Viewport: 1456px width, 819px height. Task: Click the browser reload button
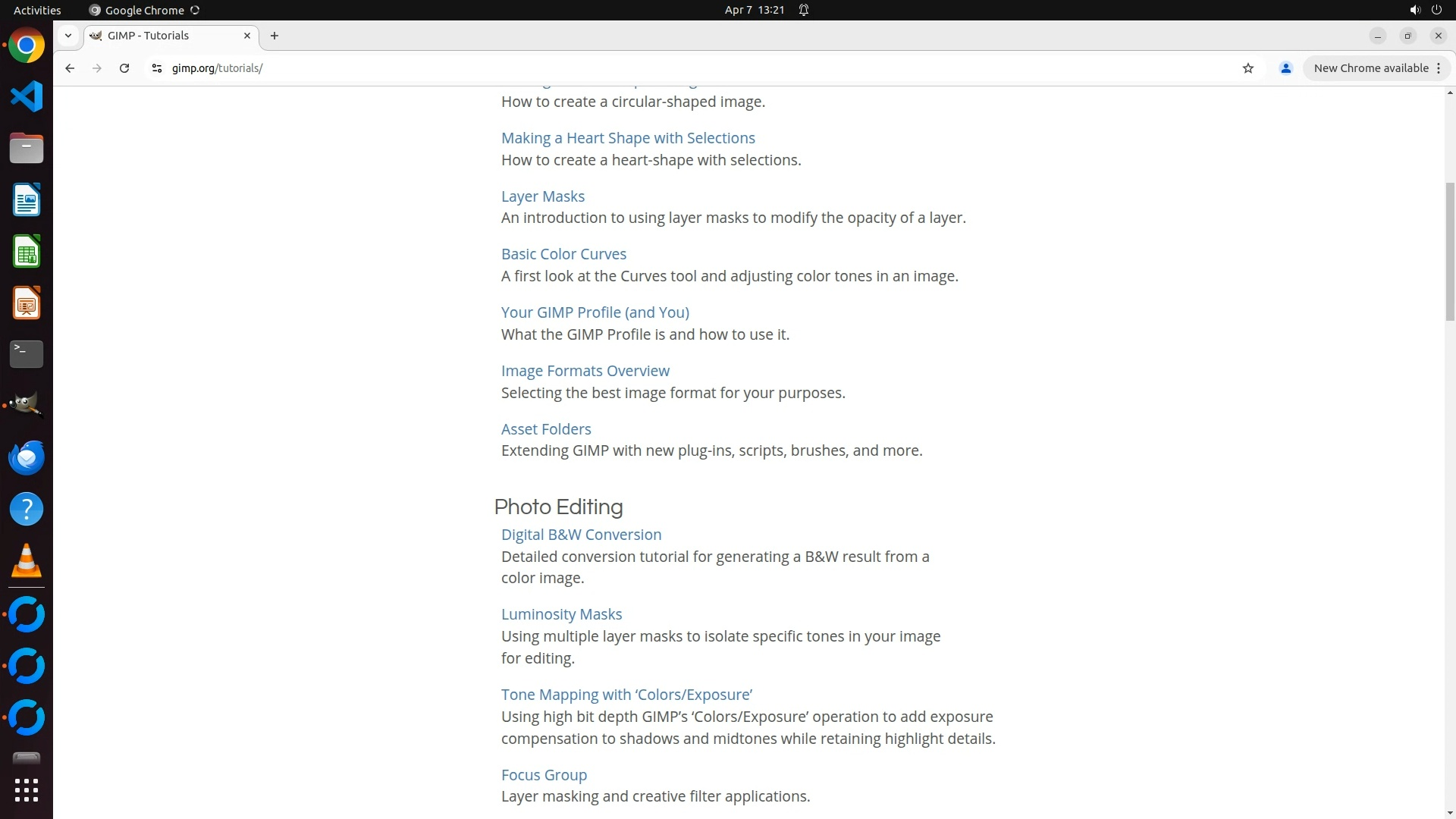pyautogui.click(x=124, y=68)
